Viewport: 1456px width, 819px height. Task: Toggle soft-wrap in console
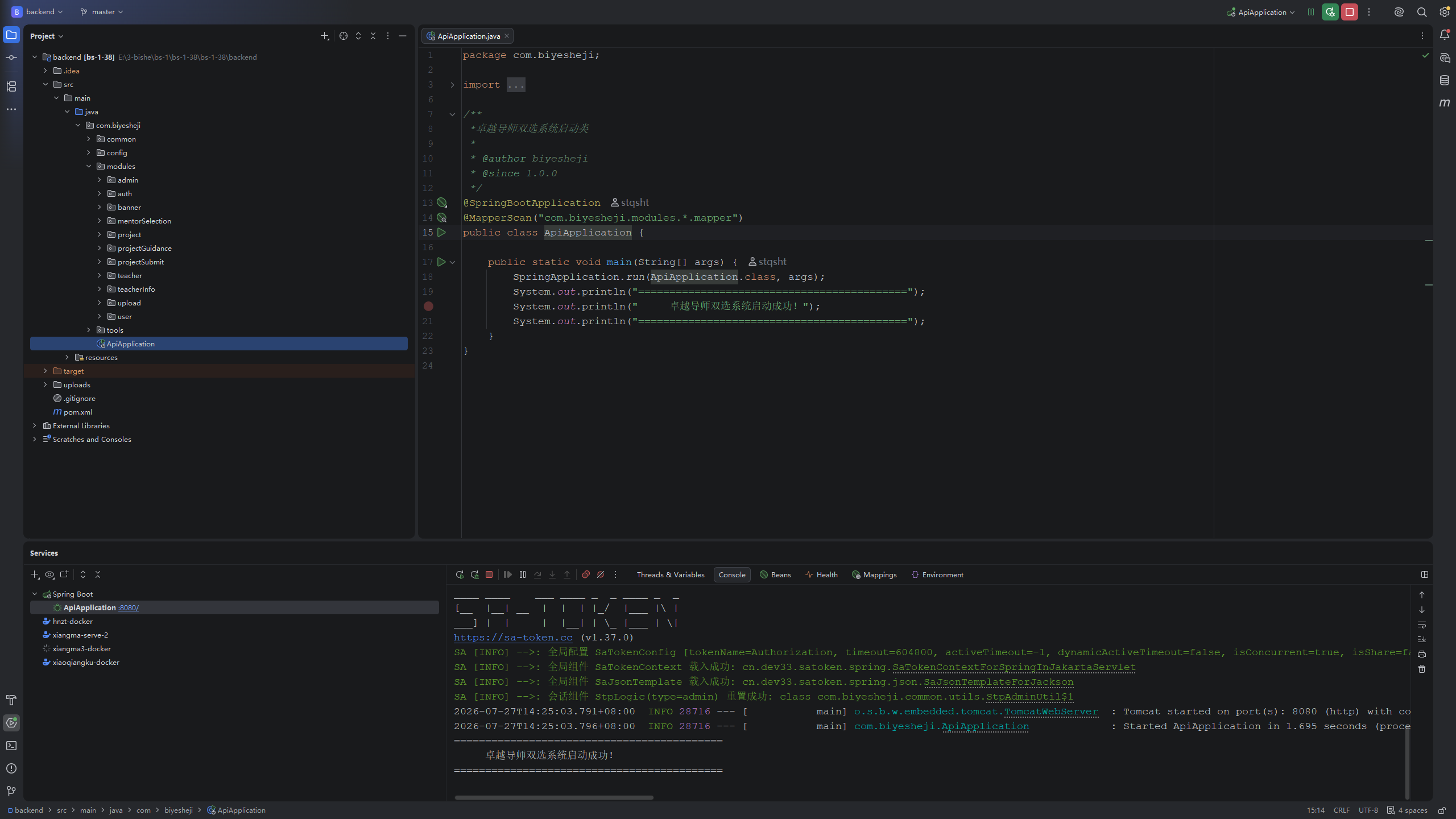(x=1422, y=624)
